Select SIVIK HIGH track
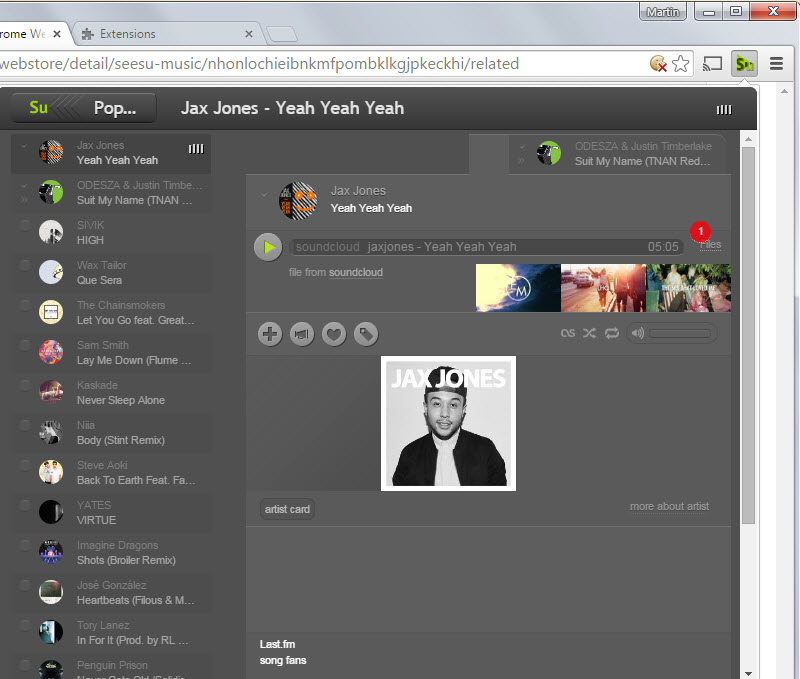This screenshot has height=679, width=800. coord(111,233)
